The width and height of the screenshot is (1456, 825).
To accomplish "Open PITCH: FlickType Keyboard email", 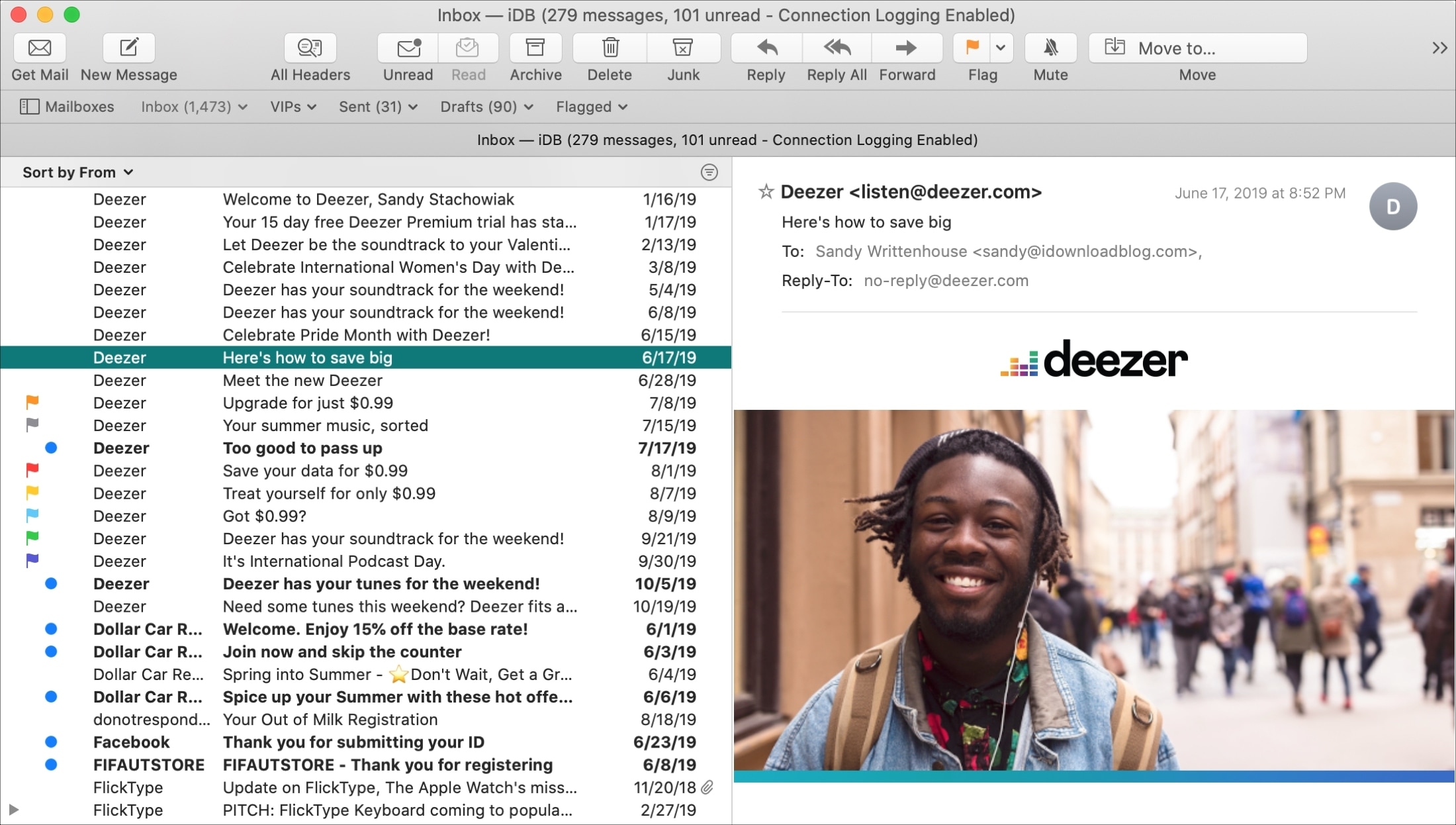I will tap(366, 810).
